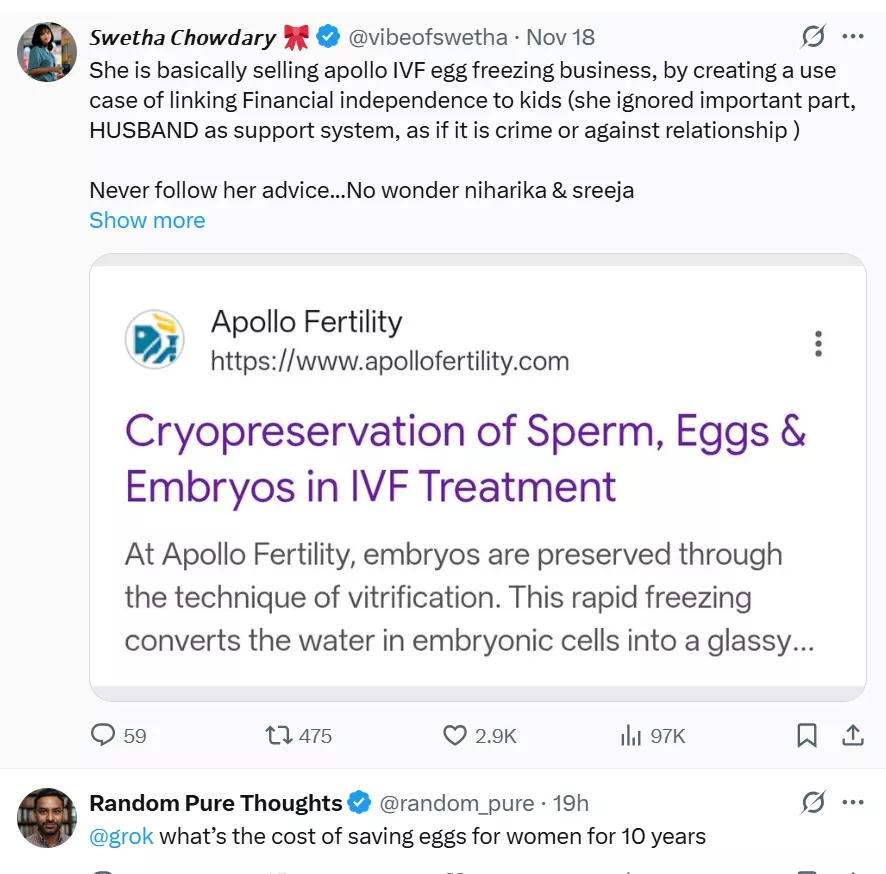Bookmark Swetha Chowdary's post
This screenshot has width=886, height=874.
(x=806, y=736)
